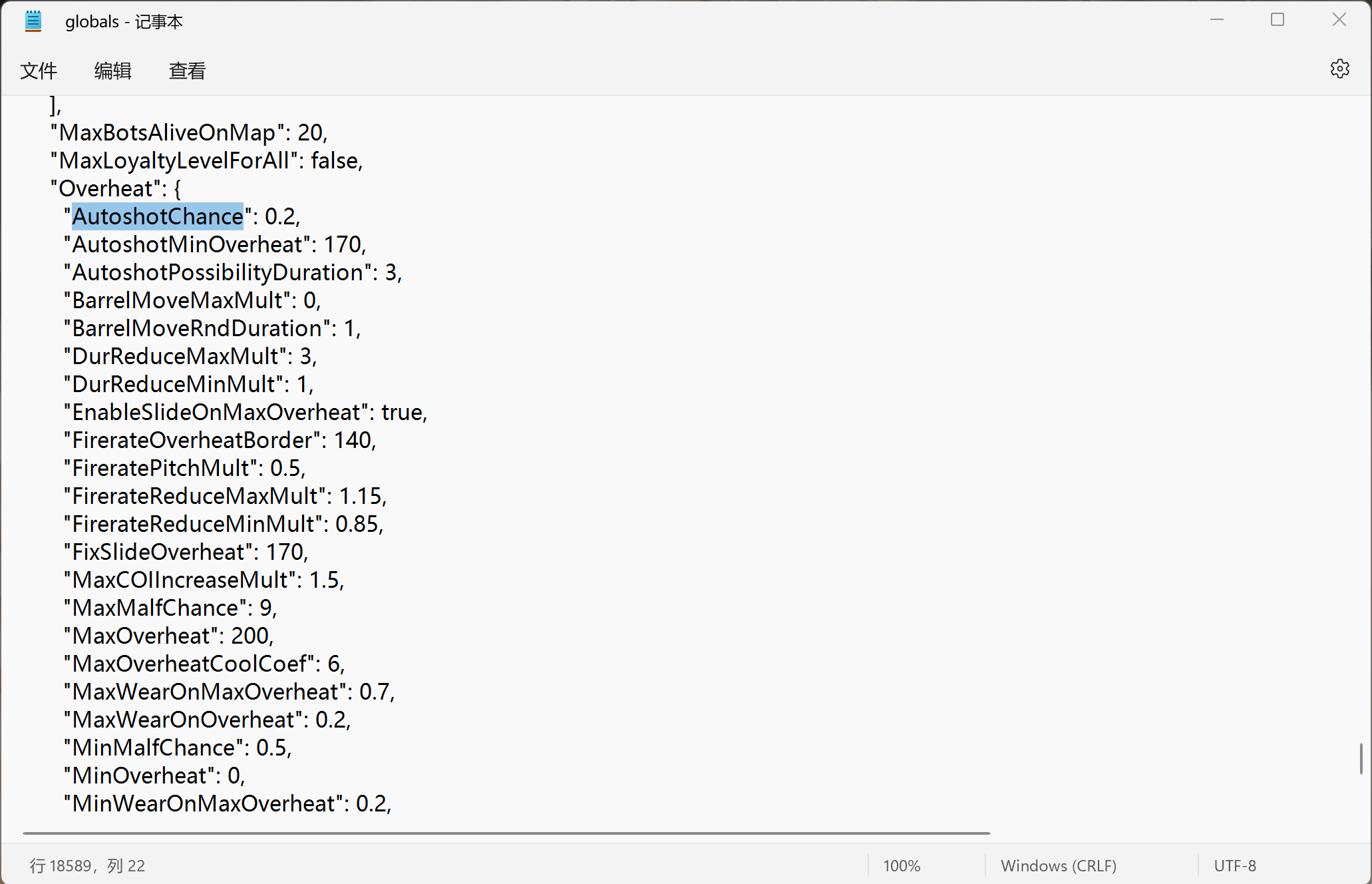Place cursor in the MinWearOnMaxOverheat line
Screen dimensions: 1372x884
click(228, 803)
